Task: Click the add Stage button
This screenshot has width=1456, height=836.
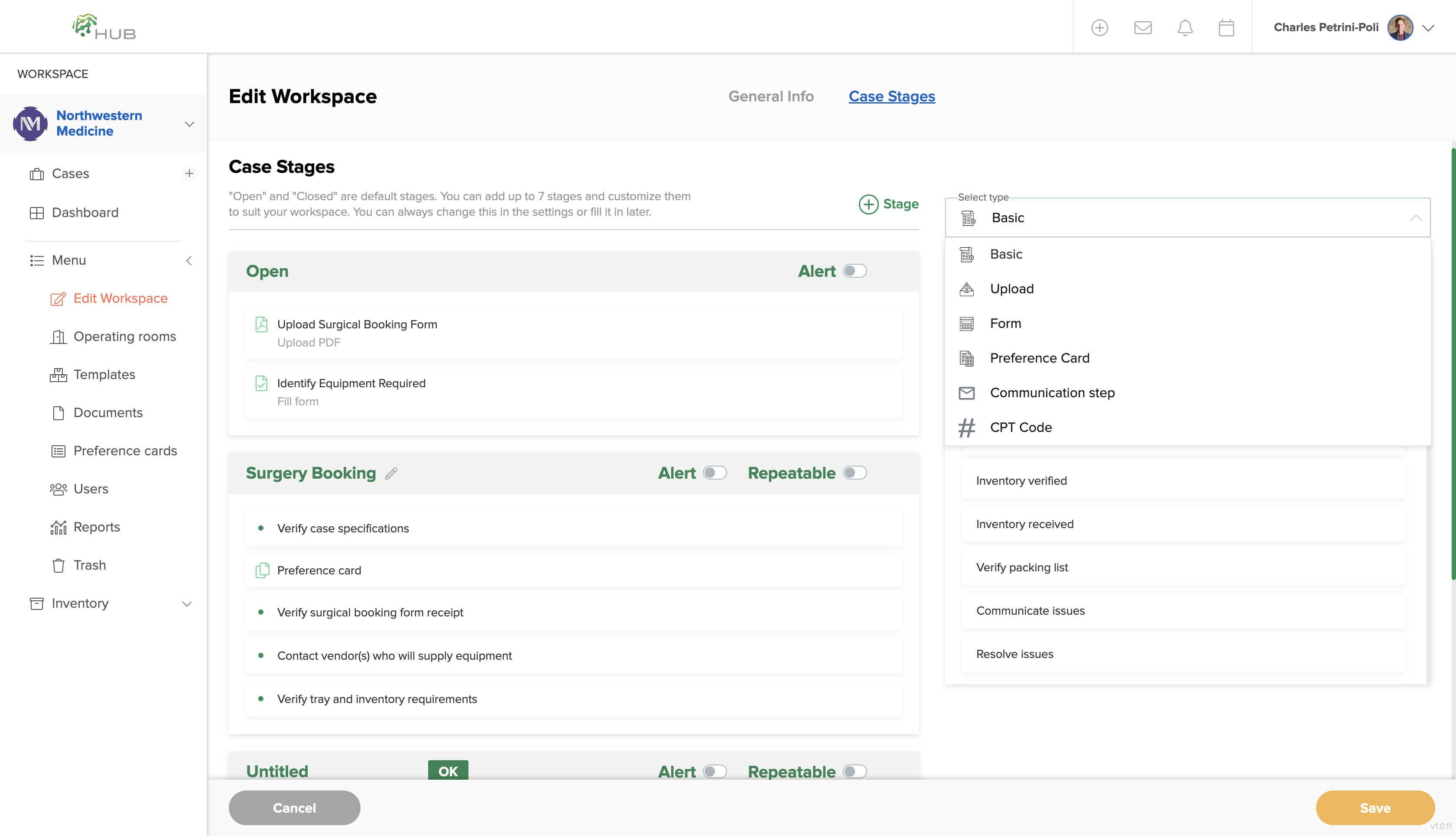Action: pos(888,204)
